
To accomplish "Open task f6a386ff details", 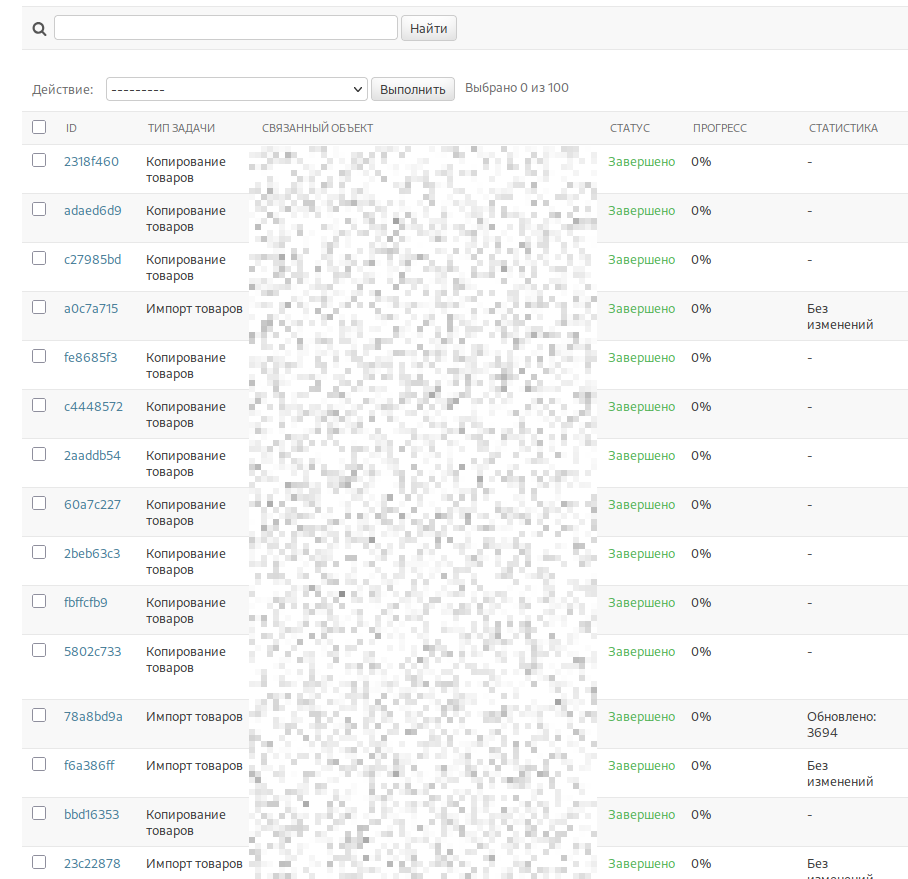I will click(89, 766).
